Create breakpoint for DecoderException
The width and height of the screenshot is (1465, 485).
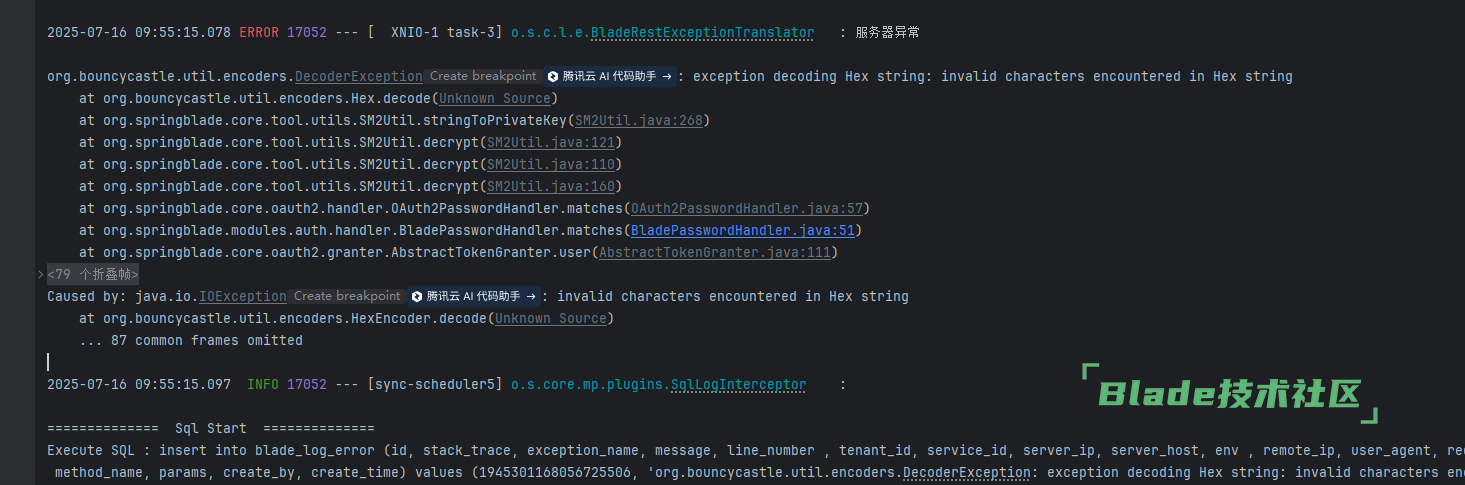(x=483, y=76)
